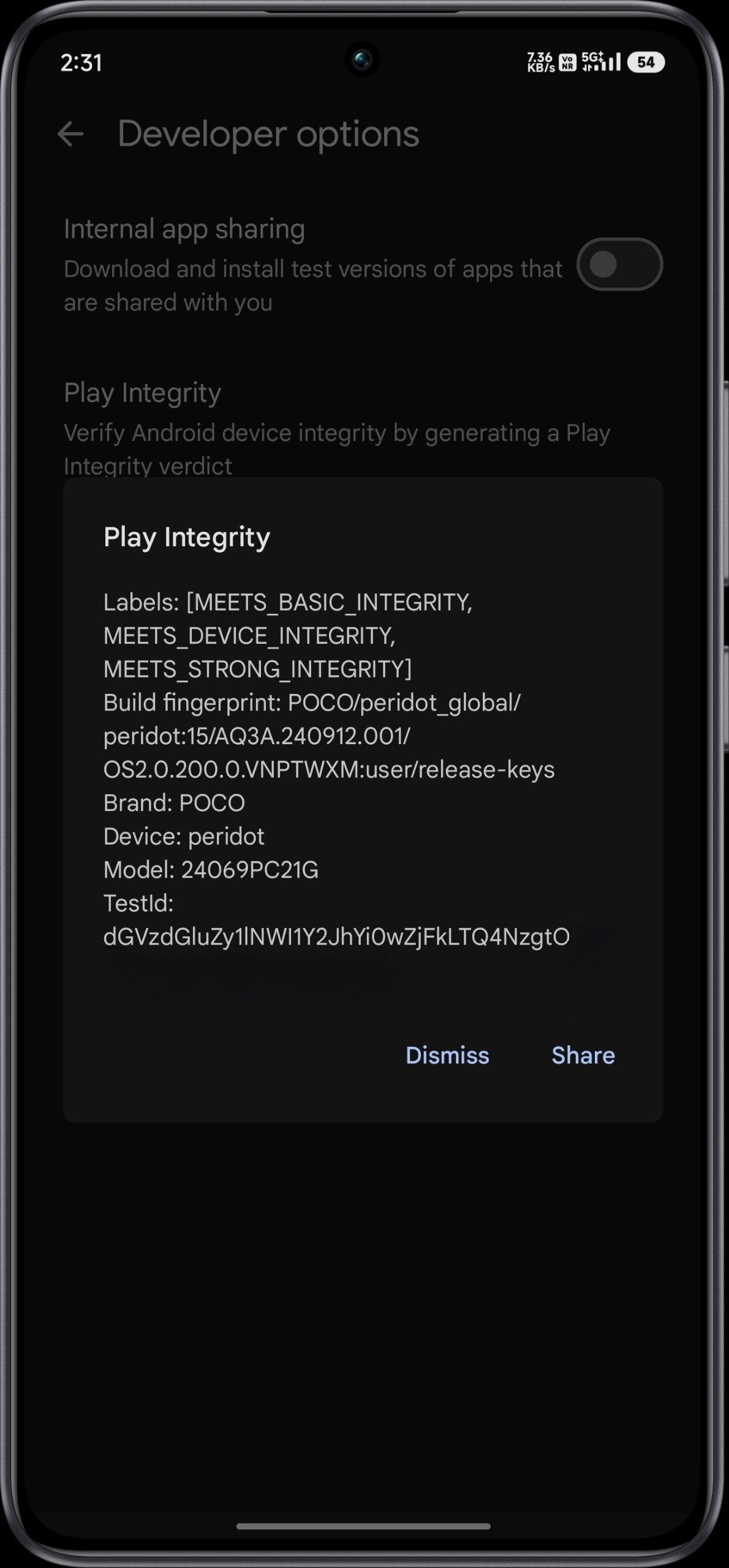The height and width of the screenshot is (1568, 729).
Task: Select the Internal app sharing entry title
Action: pos(184,230)
